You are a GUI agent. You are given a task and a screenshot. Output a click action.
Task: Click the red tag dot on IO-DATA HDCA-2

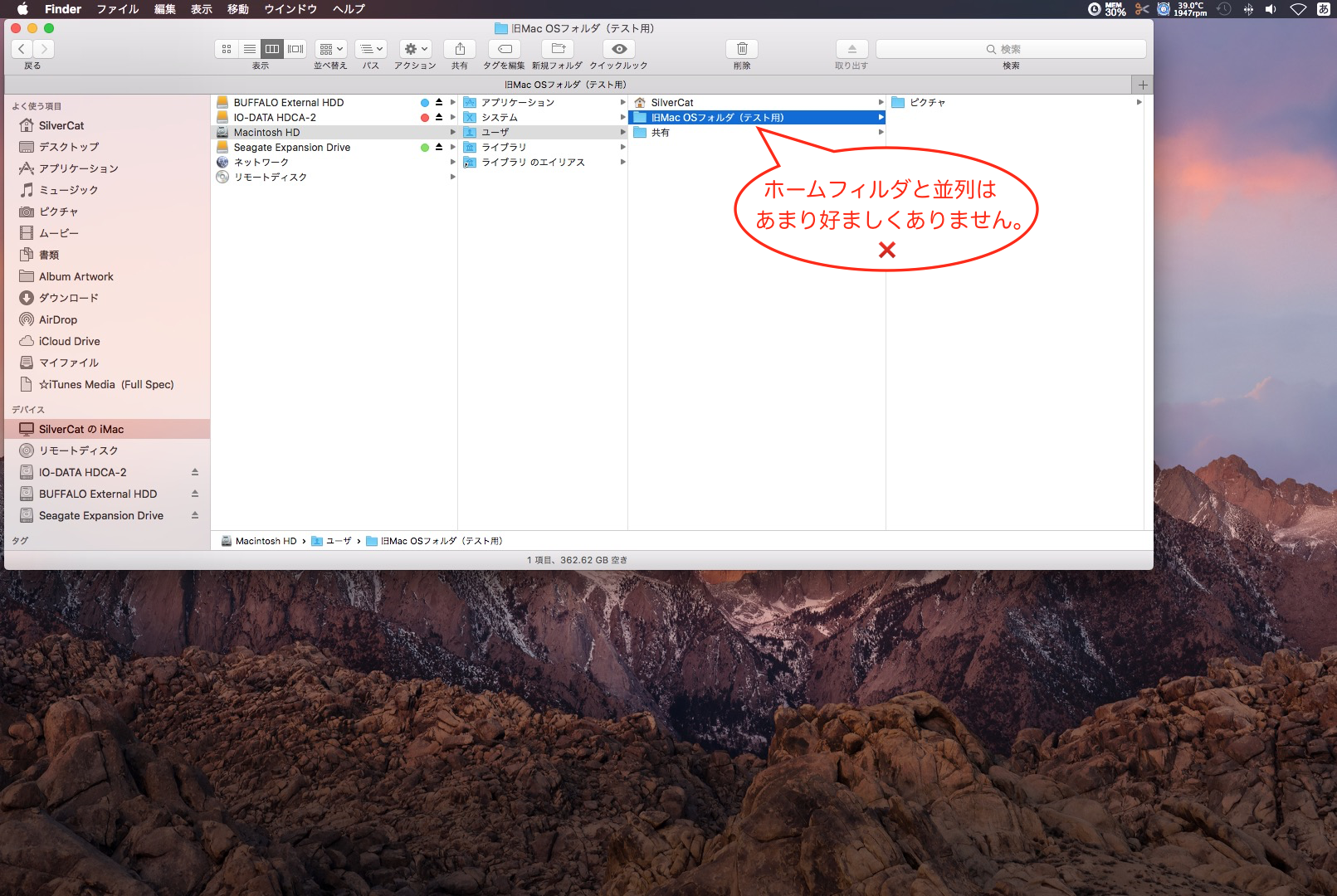425,118
